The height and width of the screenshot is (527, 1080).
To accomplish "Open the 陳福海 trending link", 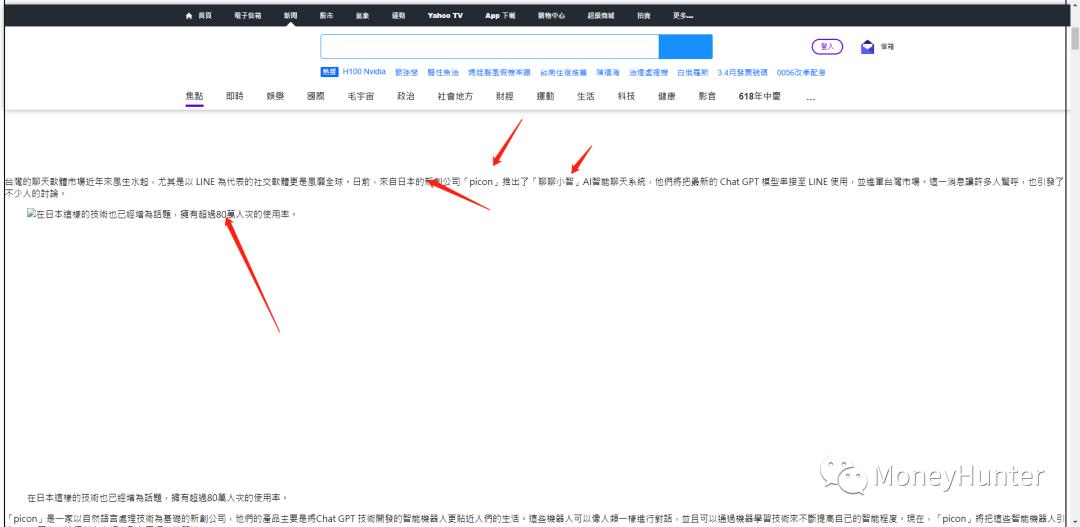I will [608, 72].
